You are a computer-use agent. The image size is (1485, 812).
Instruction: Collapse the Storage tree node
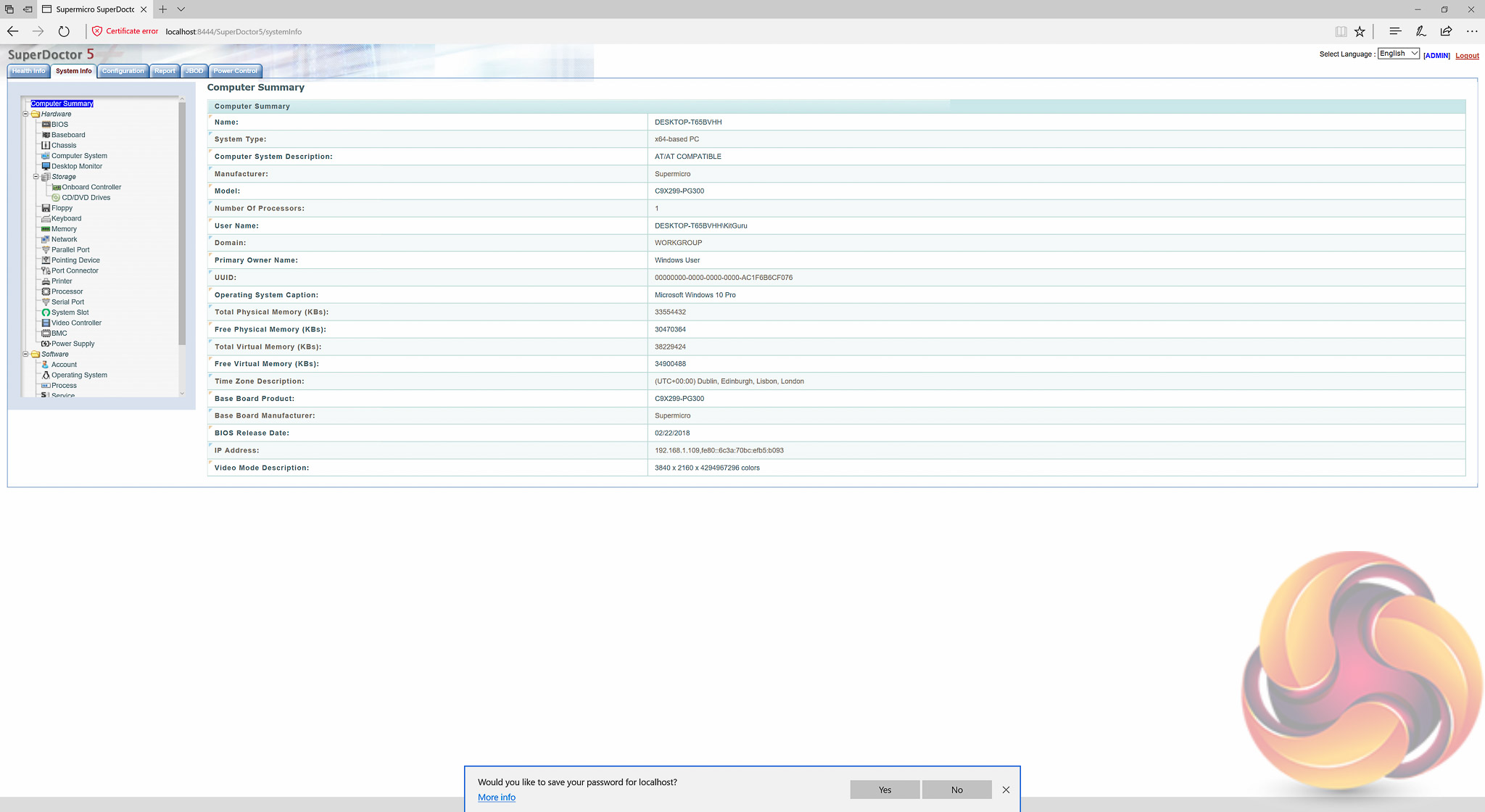36,176
